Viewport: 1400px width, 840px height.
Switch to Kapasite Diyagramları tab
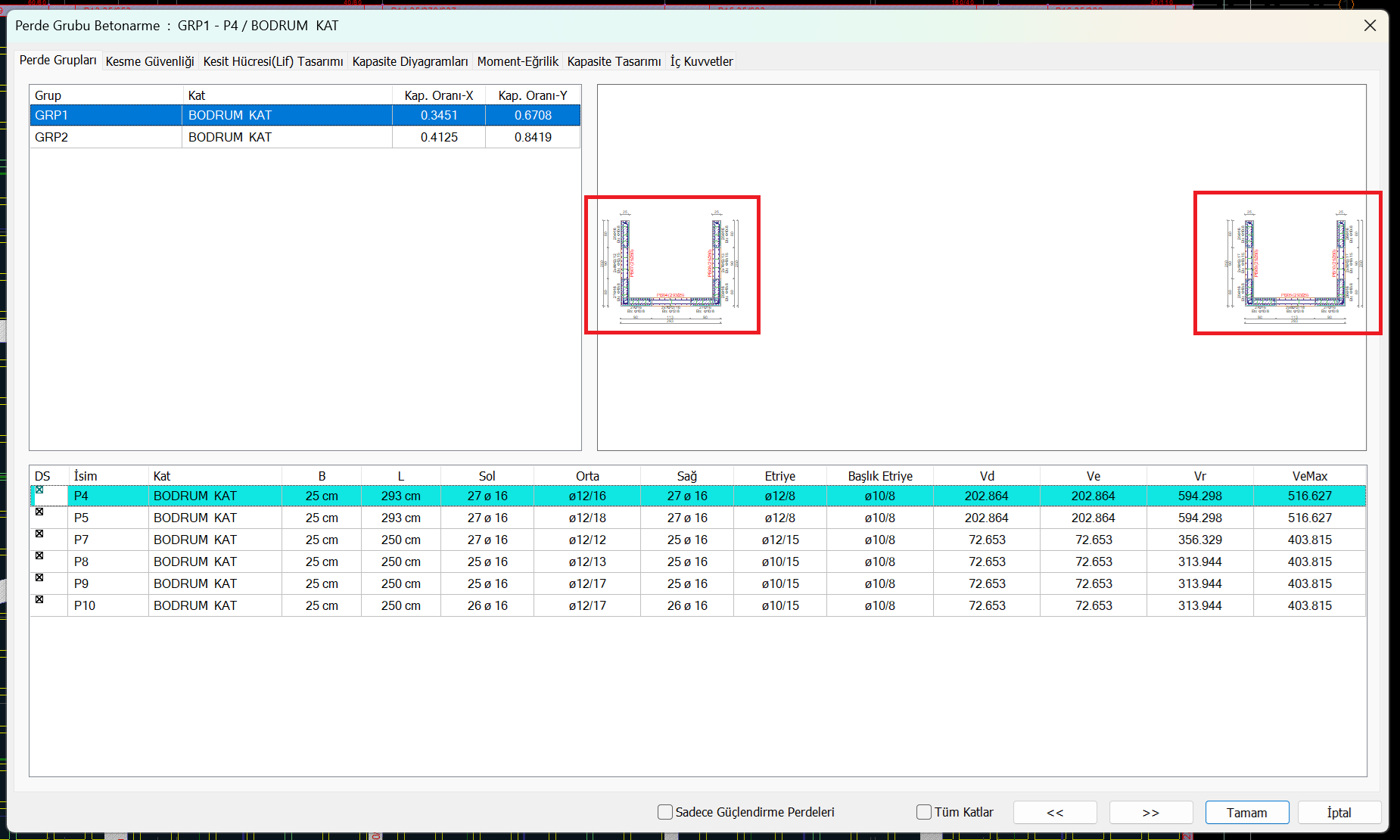point(410,61)
